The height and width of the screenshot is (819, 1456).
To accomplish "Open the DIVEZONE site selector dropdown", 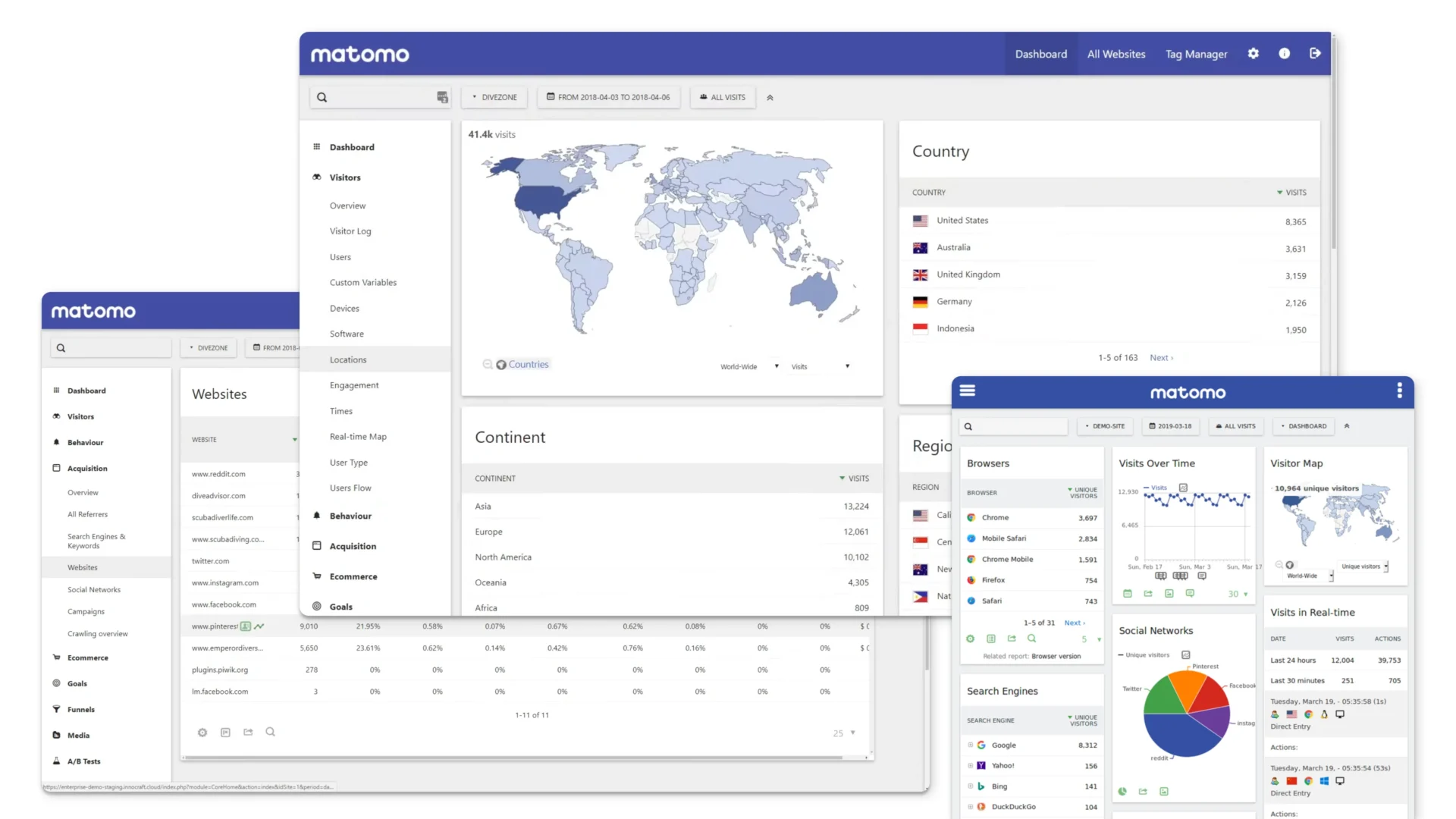I will click(x=494, y=98).
